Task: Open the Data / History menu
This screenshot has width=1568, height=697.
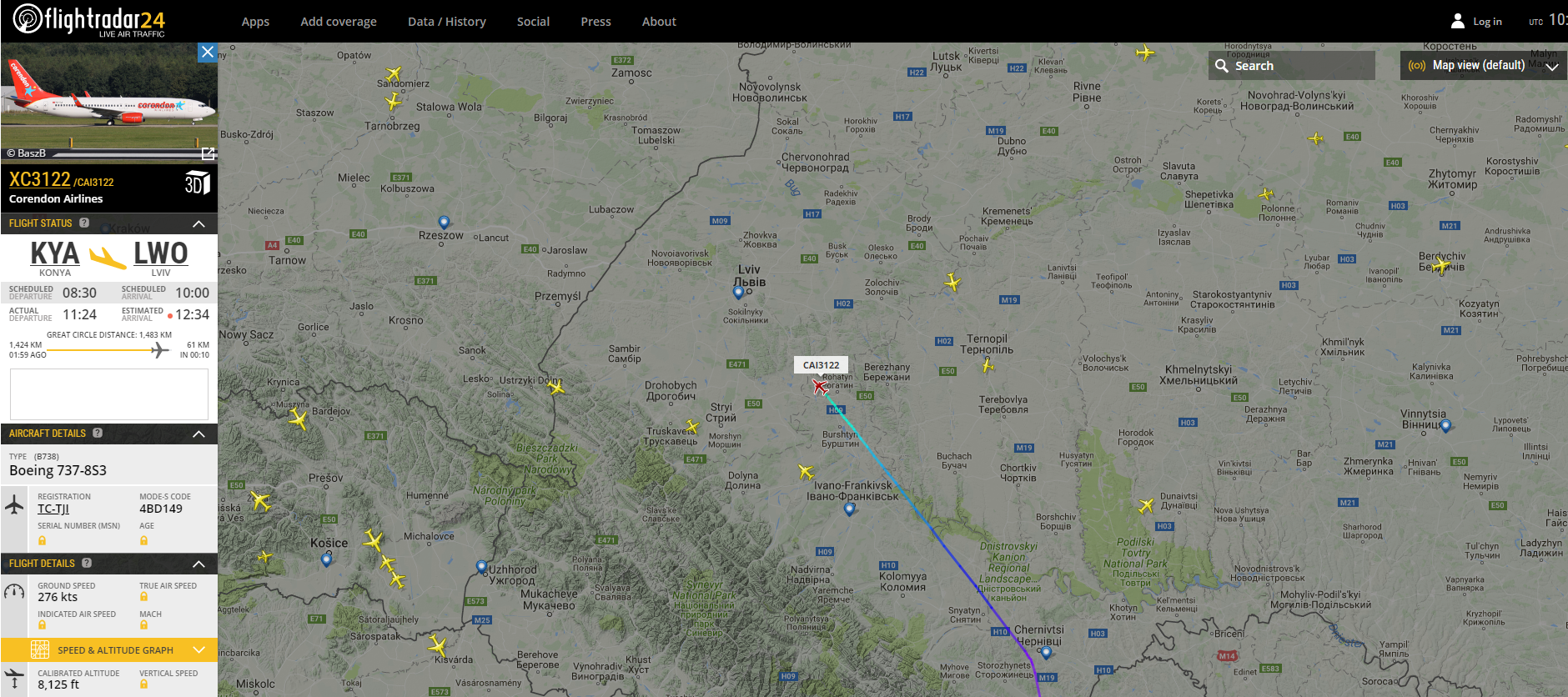Action: pyautogui.click(x=447, y=22)
